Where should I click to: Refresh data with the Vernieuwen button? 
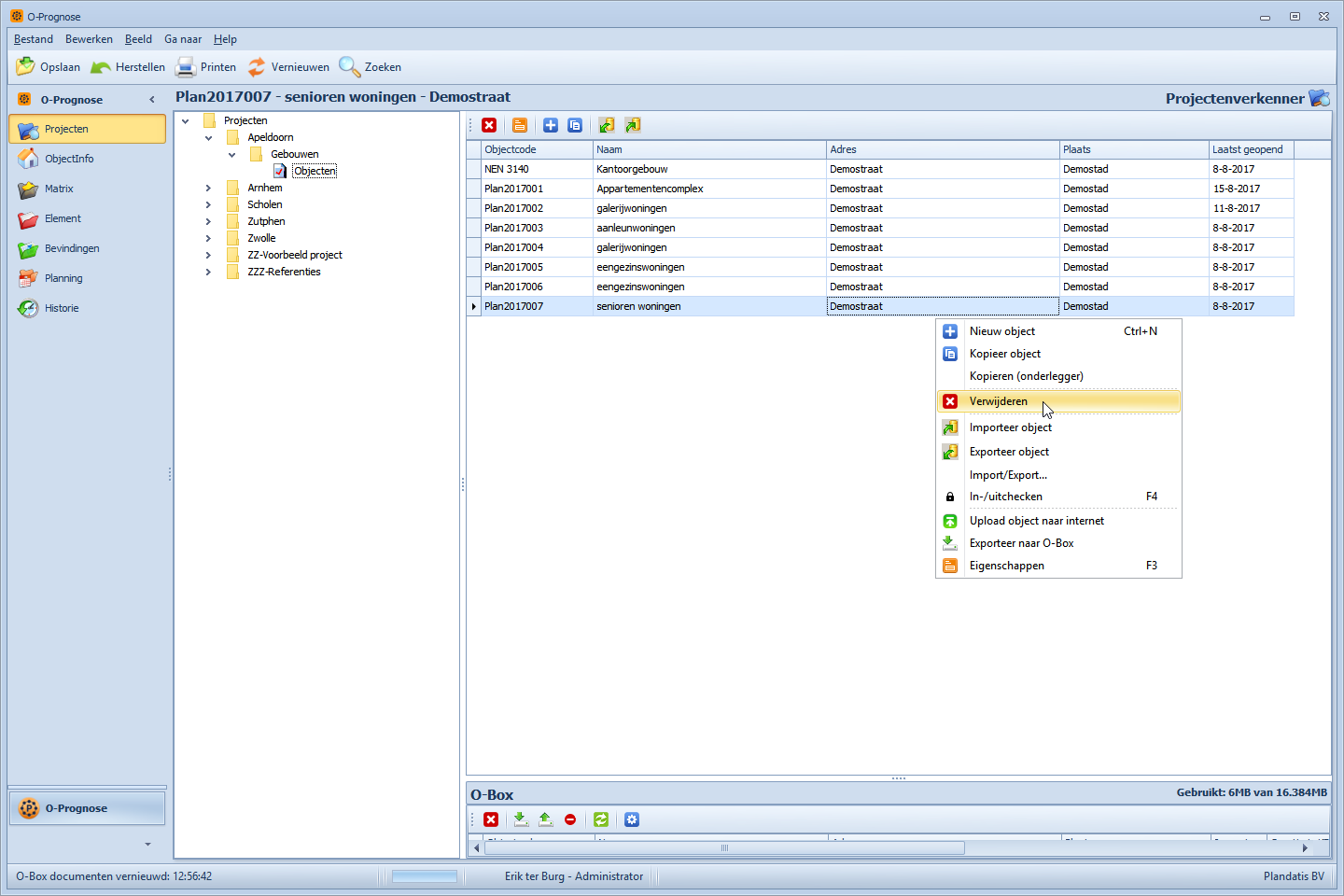288,67
